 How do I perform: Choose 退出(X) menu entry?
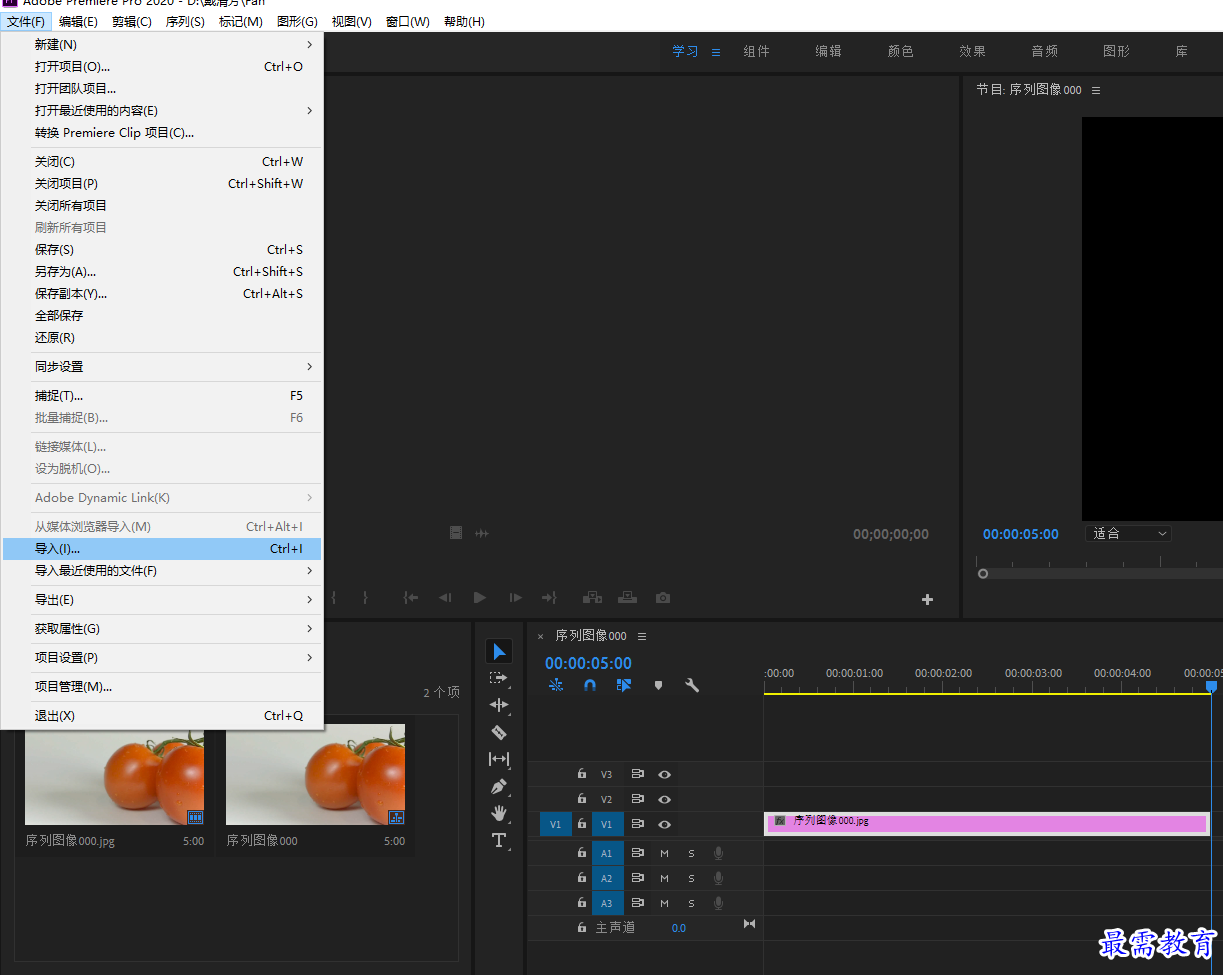coord(162,715)
